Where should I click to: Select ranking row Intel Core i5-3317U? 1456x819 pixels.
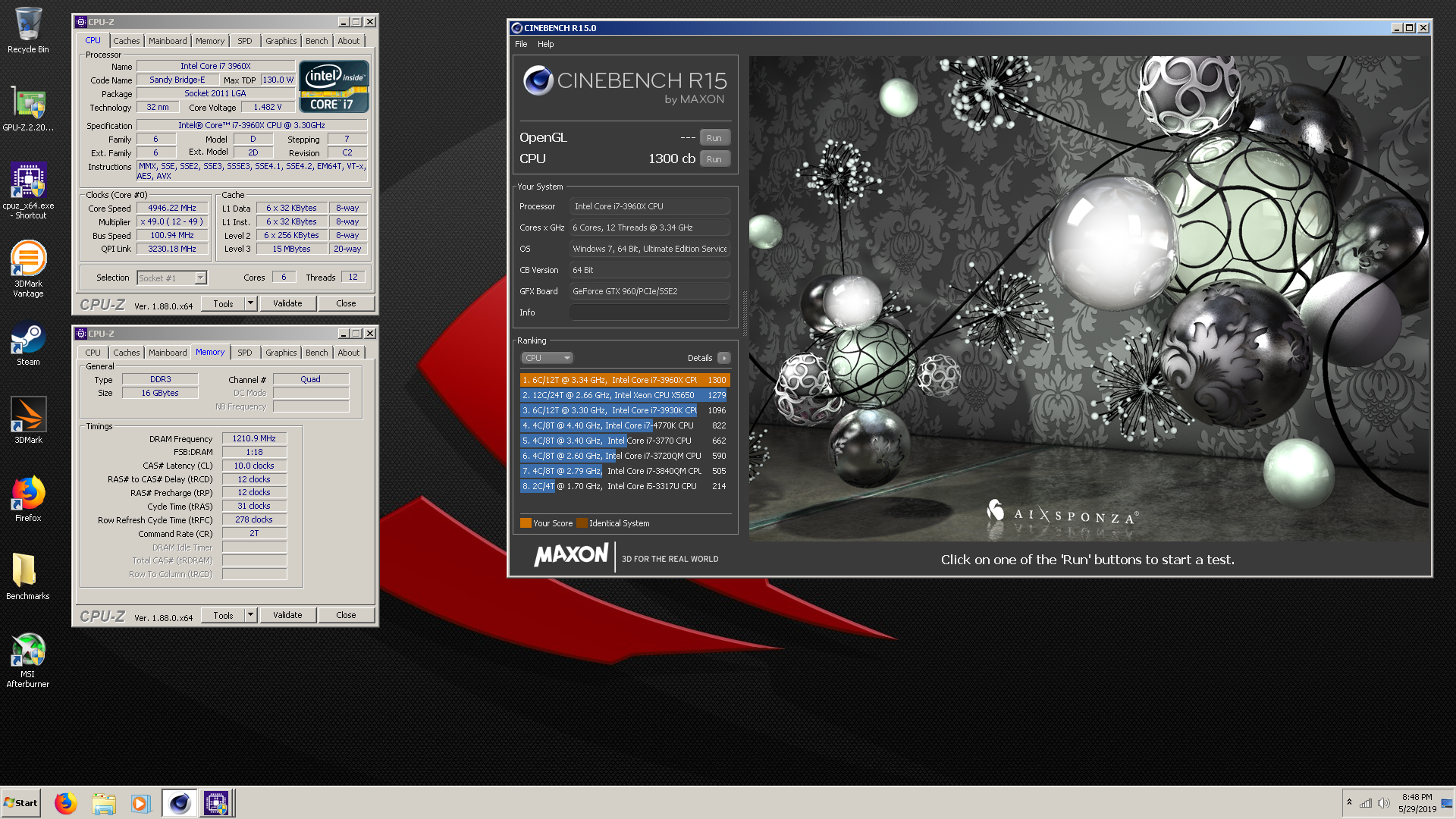(625, 486)
